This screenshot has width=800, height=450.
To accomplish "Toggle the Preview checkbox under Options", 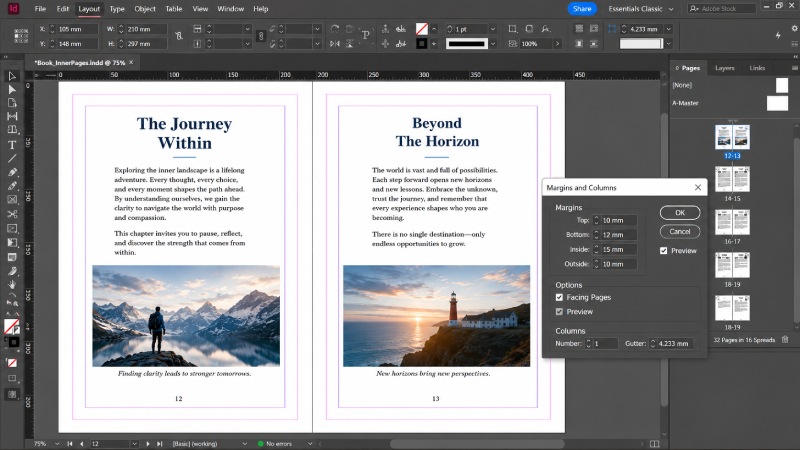I will 559,312.
